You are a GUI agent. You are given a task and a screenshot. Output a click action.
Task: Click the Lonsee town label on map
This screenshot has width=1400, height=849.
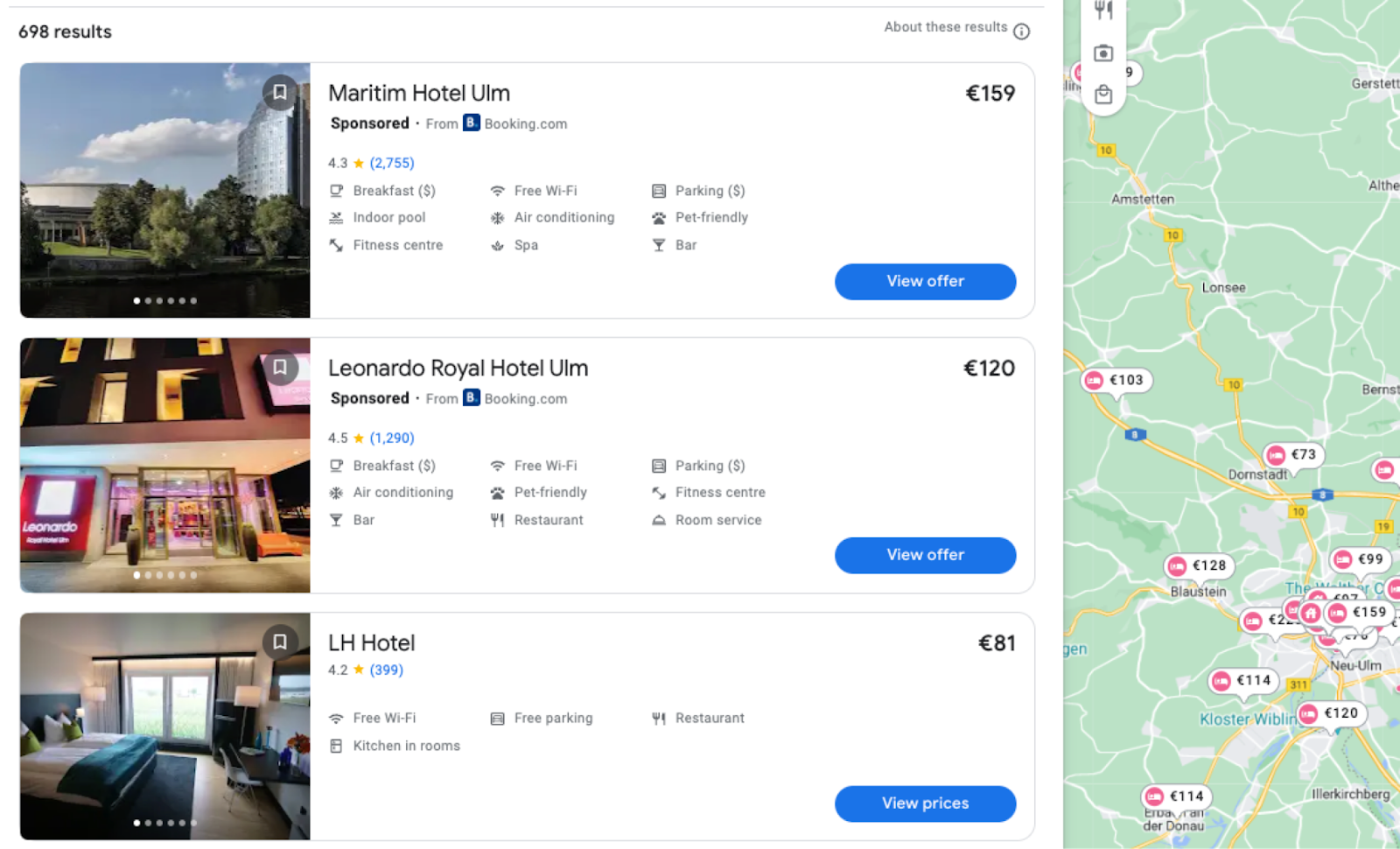(x=1223, y=287)
